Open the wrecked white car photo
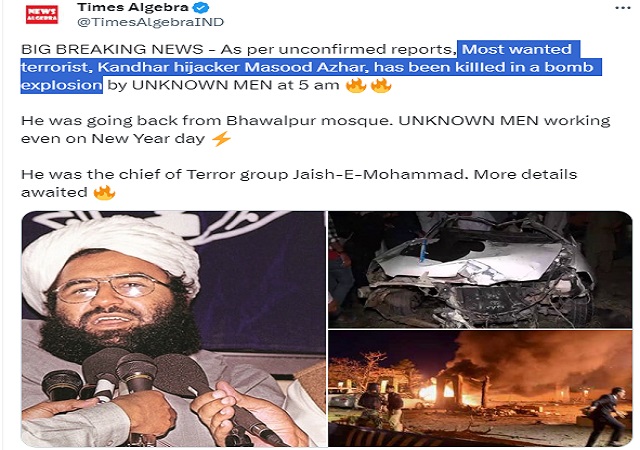This screenshot has height=450, width=640. [x=480, y=270]
